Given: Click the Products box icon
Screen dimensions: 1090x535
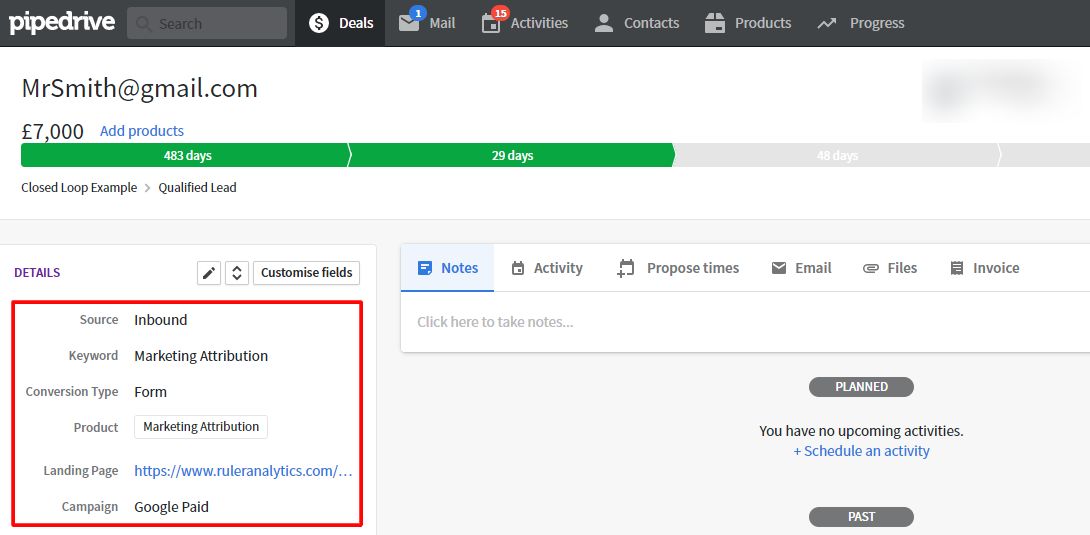Looking at the screenshot, I should click(715, 24).
